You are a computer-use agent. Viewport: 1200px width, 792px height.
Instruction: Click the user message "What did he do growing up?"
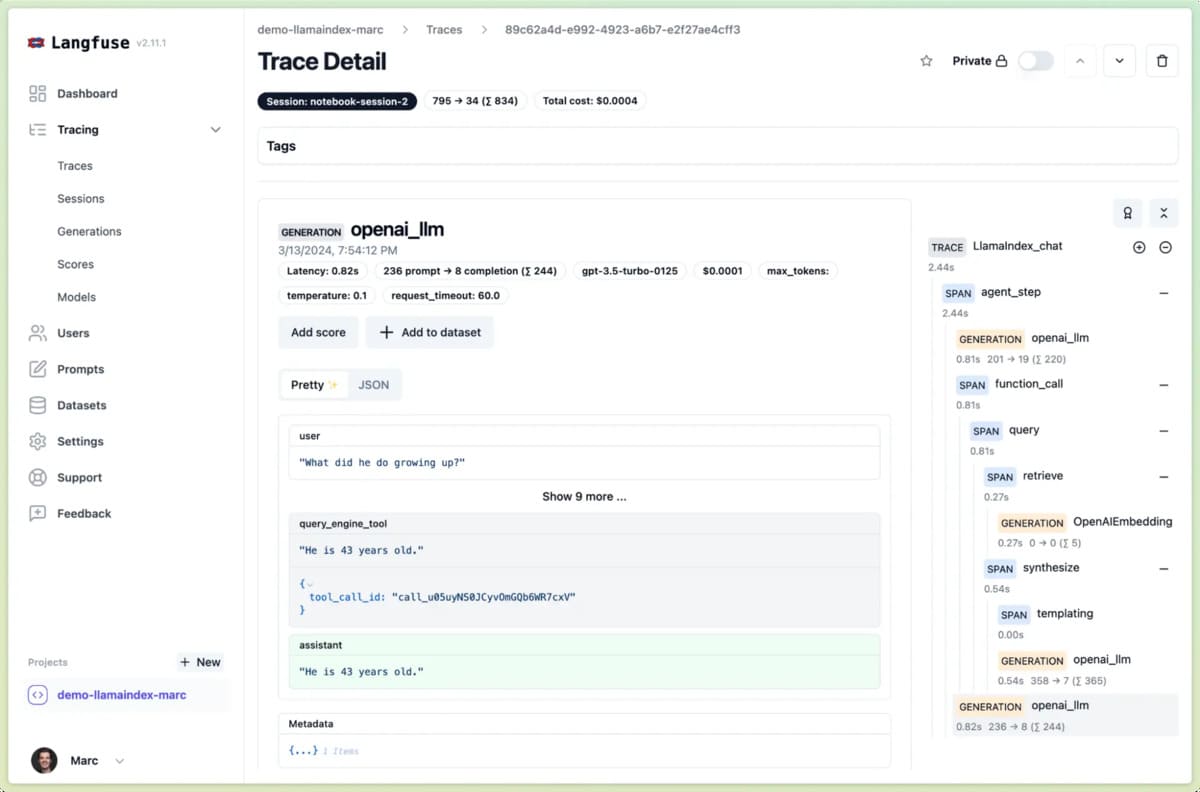[x=383, y=463]
